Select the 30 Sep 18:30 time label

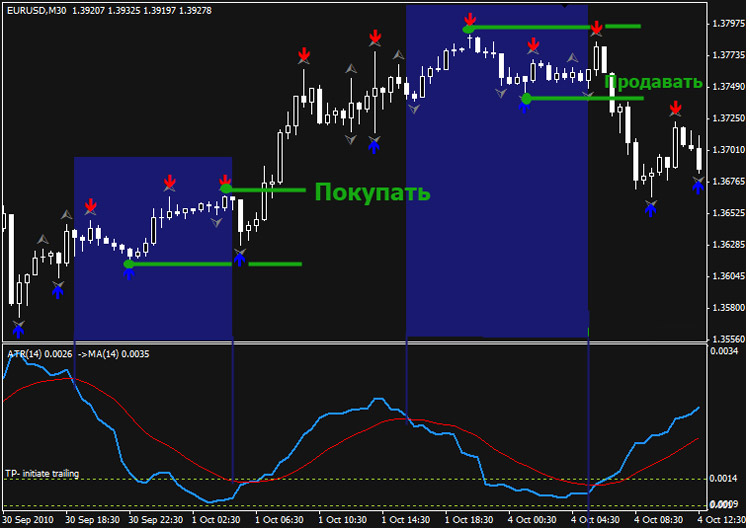click(x=94, y=521)
